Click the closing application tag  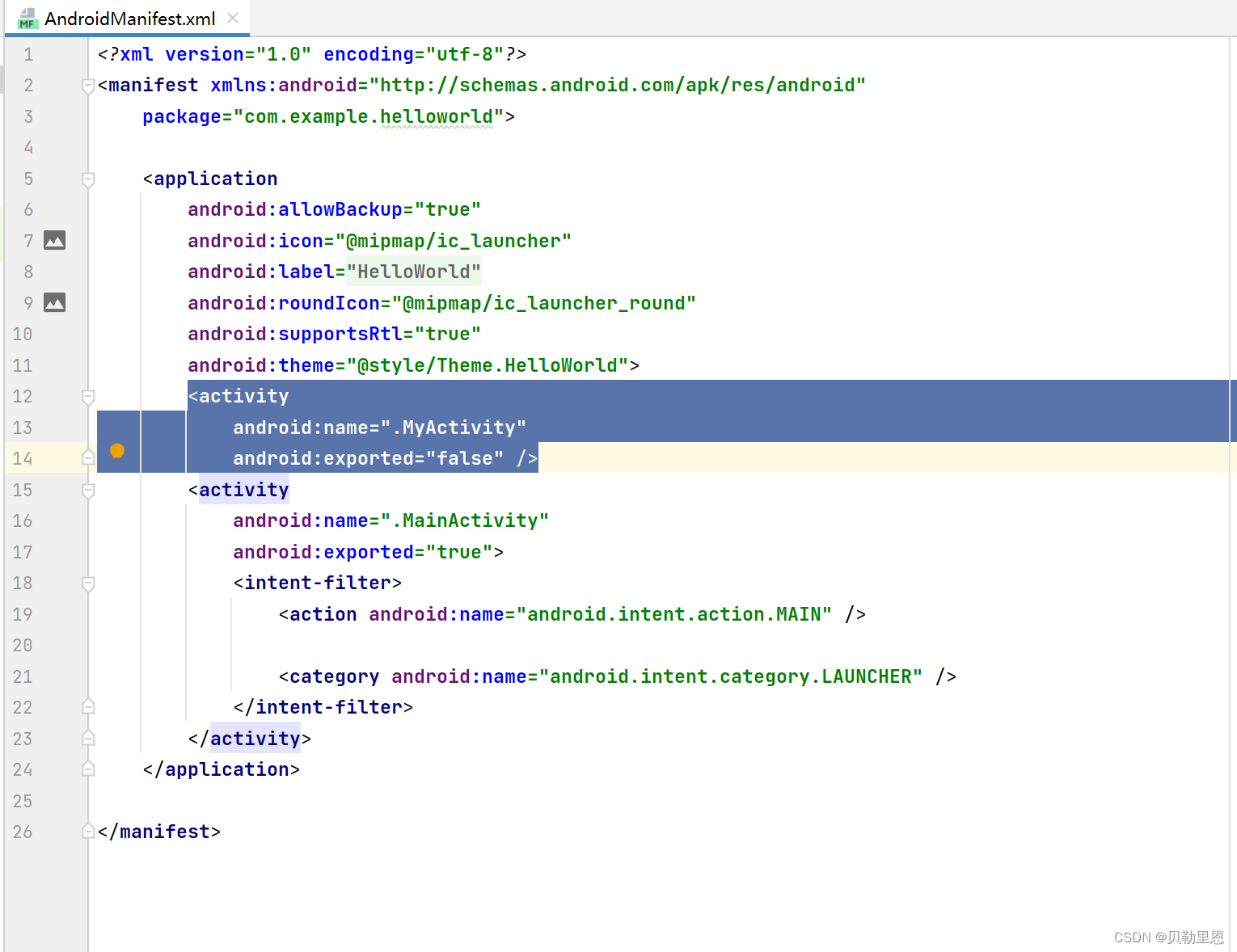(222, 769)
